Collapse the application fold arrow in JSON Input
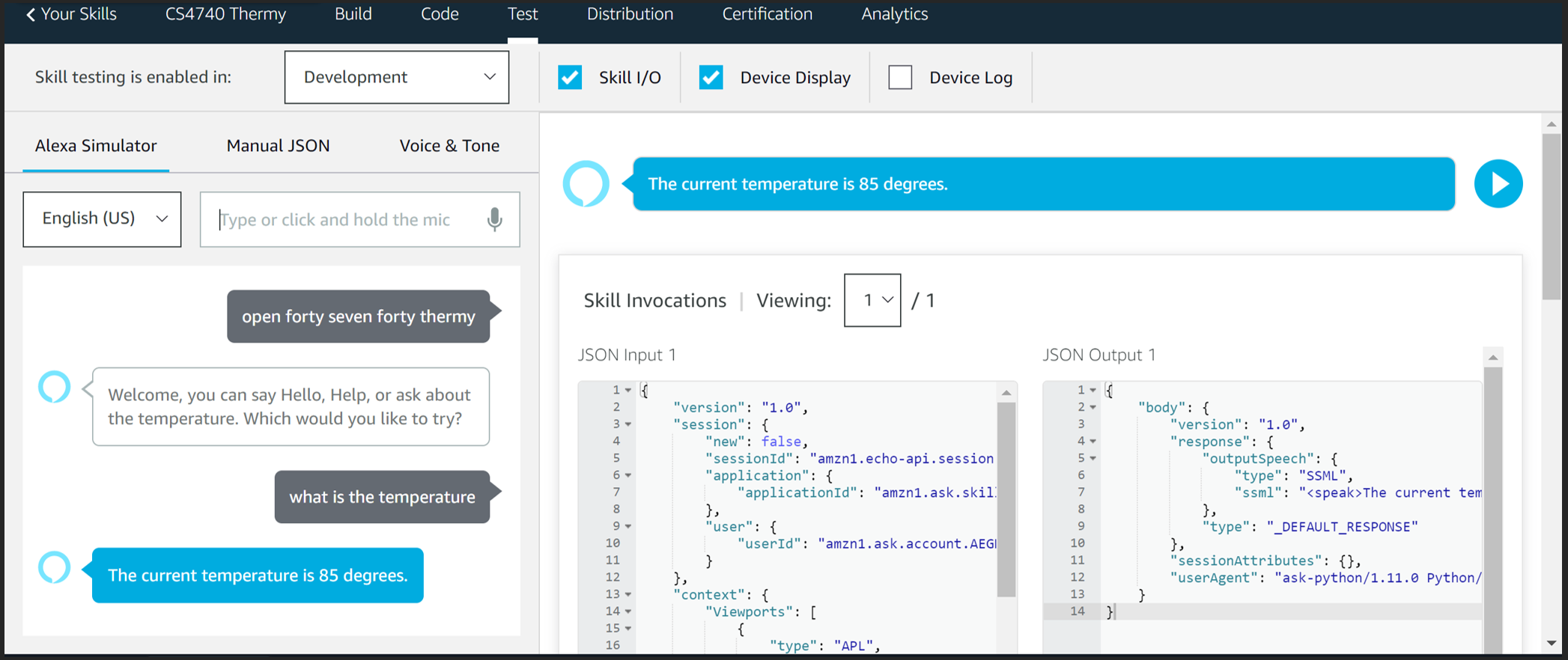 pos(628,475)
